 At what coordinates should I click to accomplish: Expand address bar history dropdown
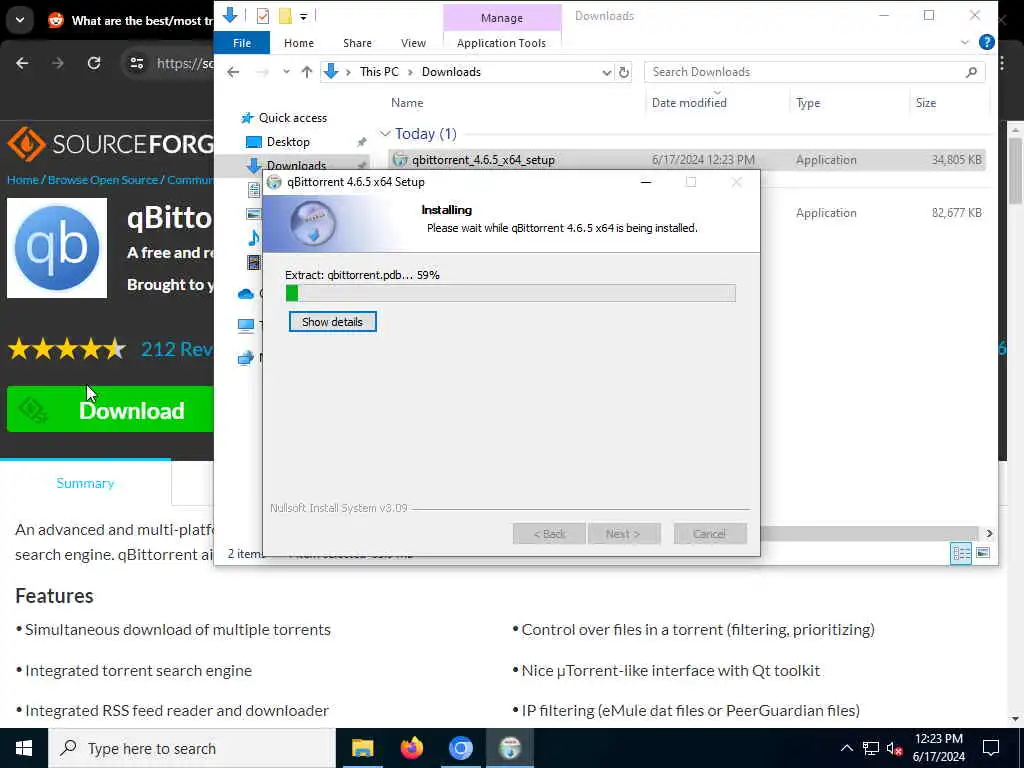coord(607,72)
